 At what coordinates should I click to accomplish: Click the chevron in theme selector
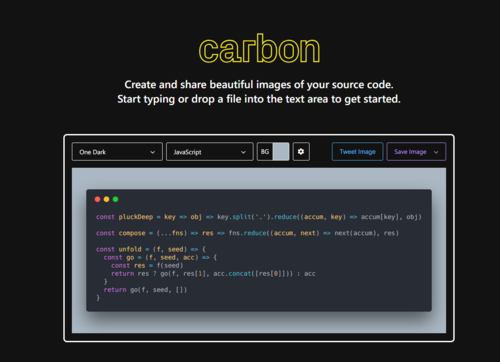coord(152,152)
